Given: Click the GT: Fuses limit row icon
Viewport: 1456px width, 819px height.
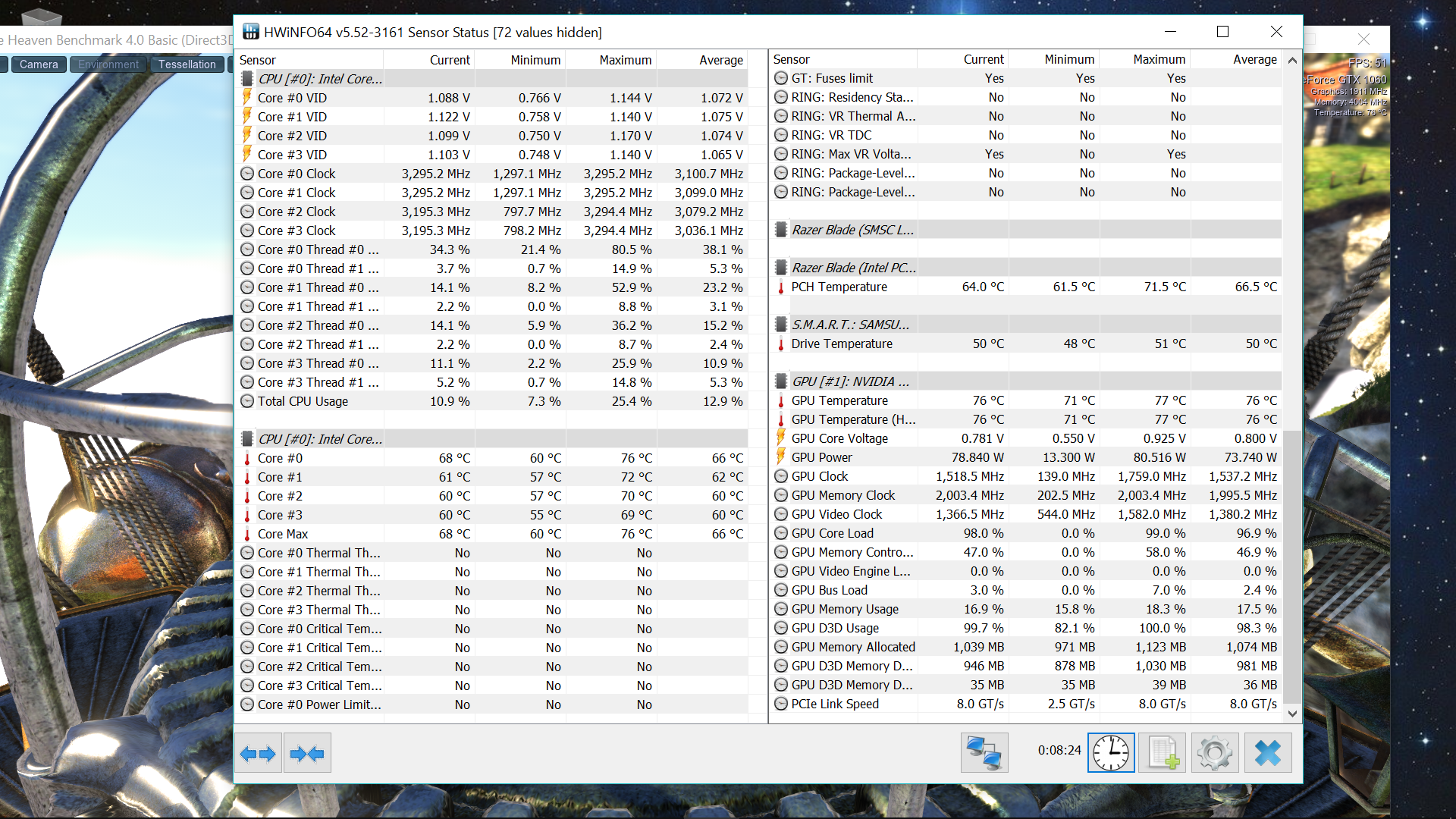Looking at the screenshot, I should pyautogui.click(x=781, y=78).
